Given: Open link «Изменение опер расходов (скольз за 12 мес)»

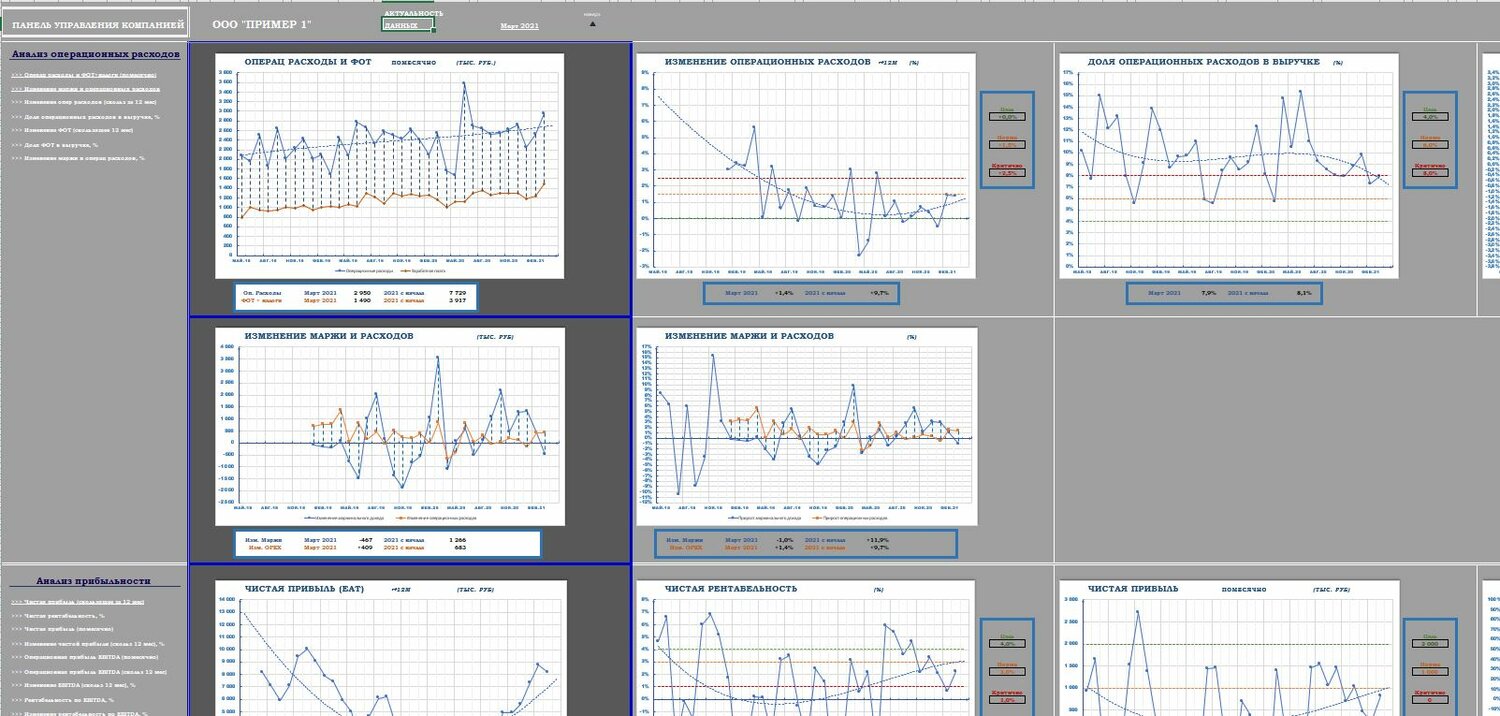Looking at the screenshot, I should pyautogui.click(x=84, y=102).
